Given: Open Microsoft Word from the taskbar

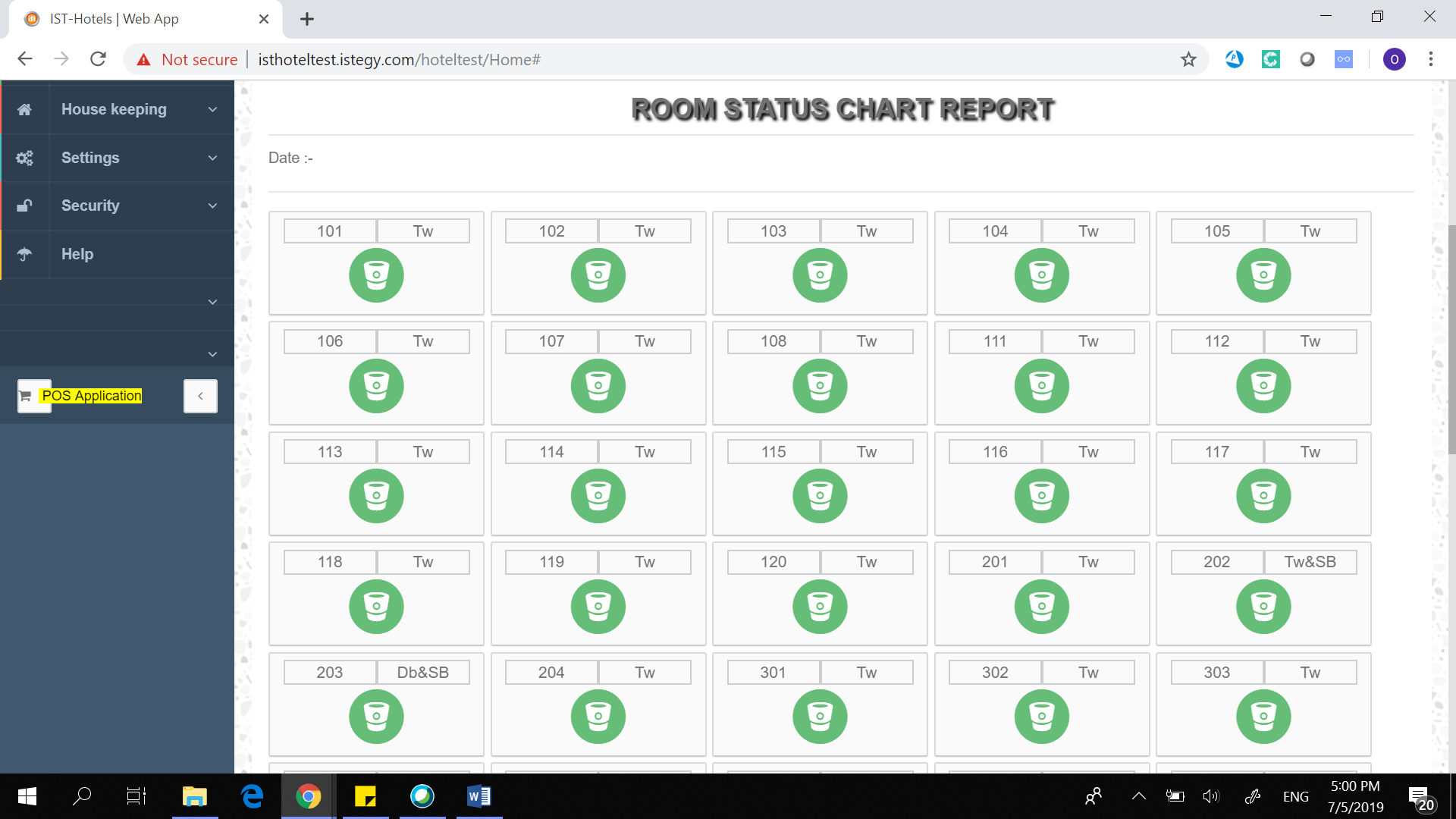Looking at the screenshot, I should pyautogui.click(x=479, y=796).
